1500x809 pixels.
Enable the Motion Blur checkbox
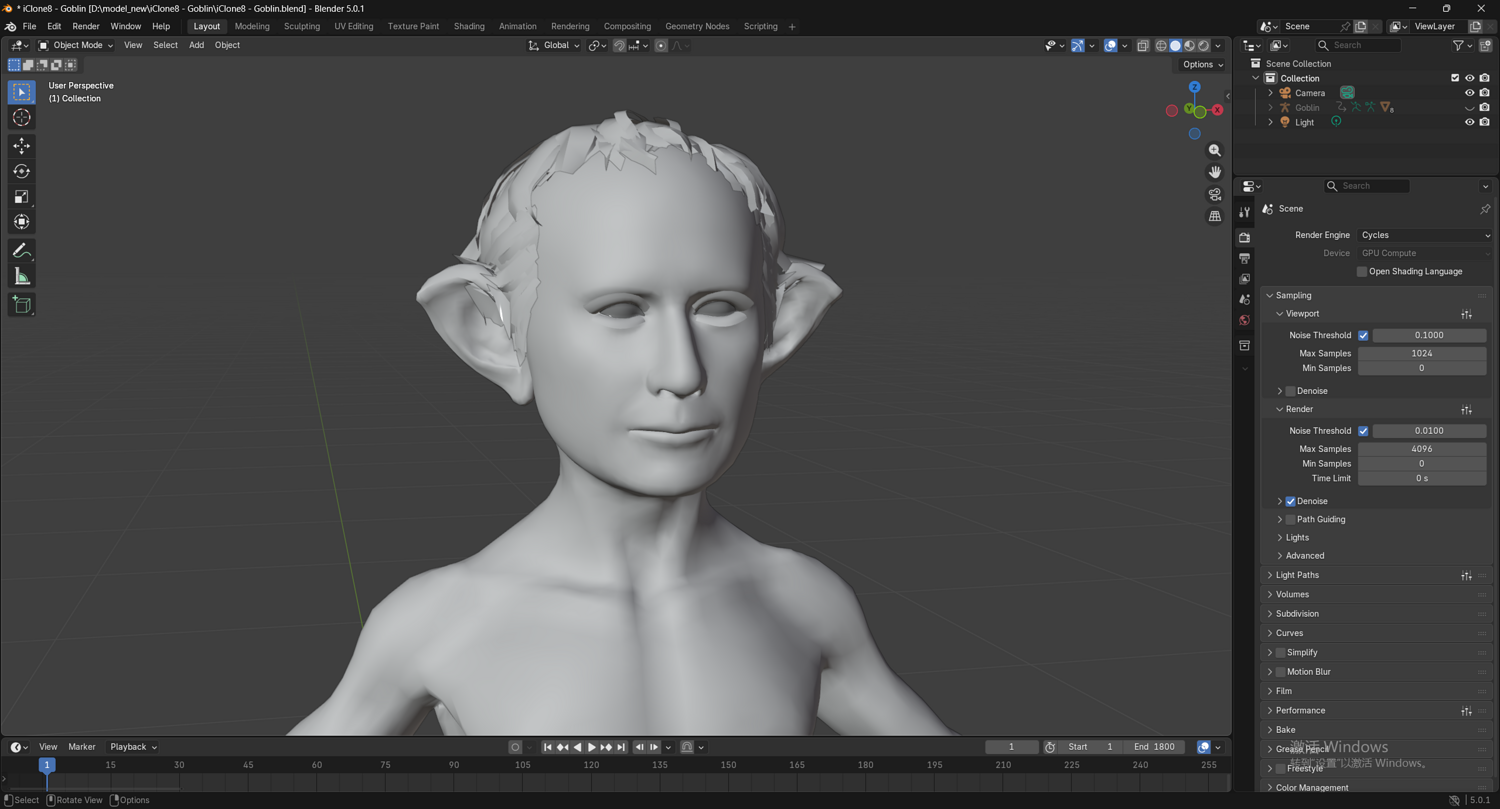tap(1280, 672)
